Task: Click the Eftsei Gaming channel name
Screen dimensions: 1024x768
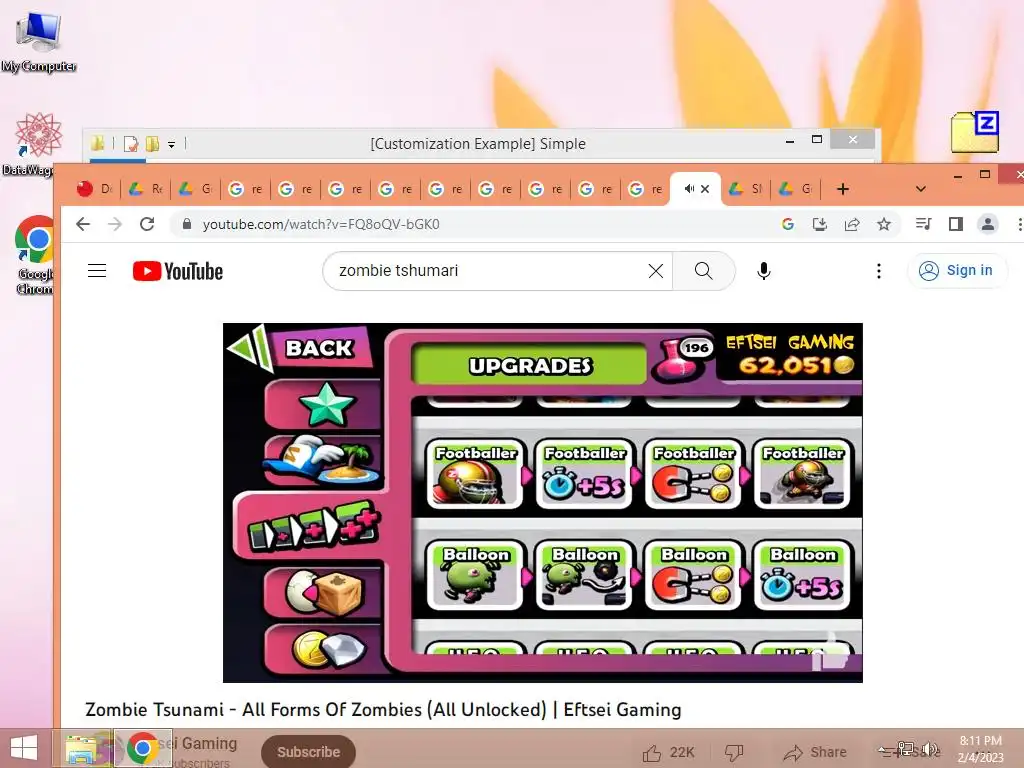Action: click(x=197, y=743)
